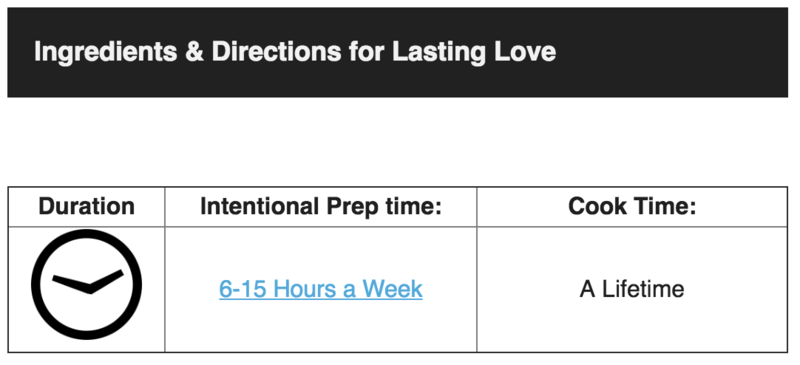Click the short right hand of the clock
Screen dimensions: 800x365
point(107,280)
